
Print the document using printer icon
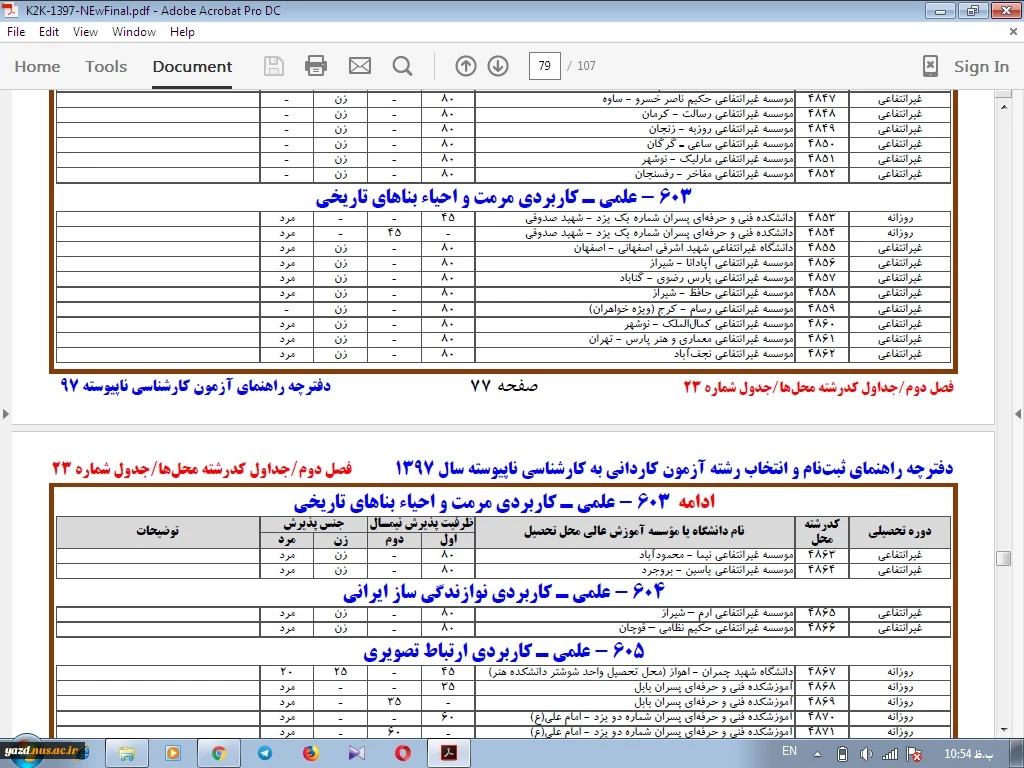[x=316, y=66]
